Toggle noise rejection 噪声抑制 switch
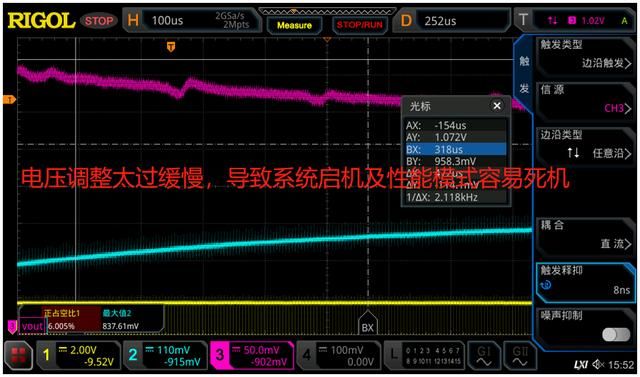The image size is (640, 377). [616, 335]
